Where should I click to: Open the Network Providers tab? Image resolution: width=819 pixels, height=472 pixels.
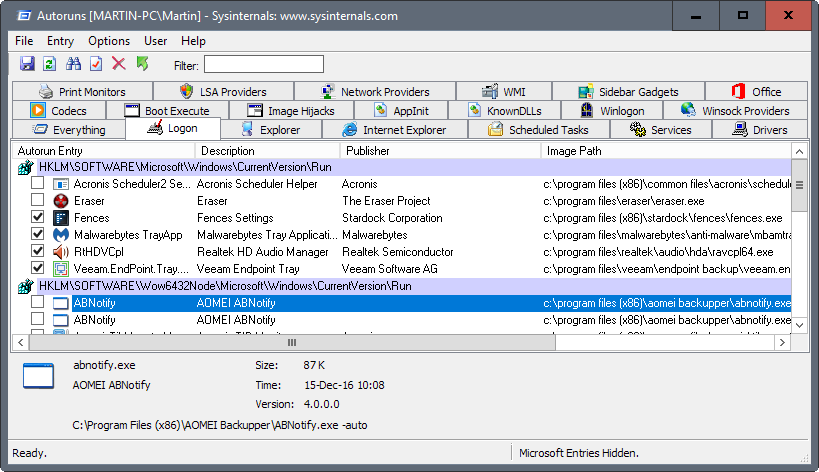(375, 92)
